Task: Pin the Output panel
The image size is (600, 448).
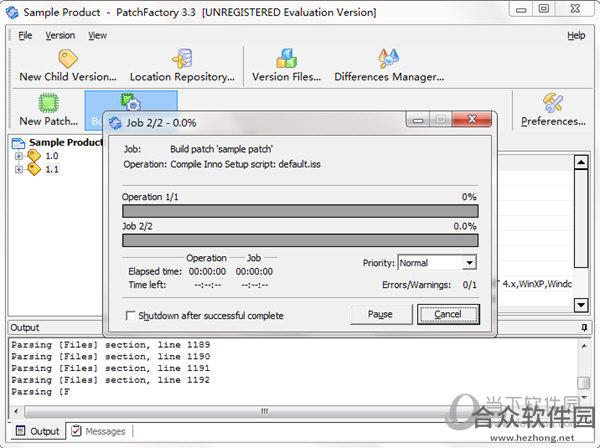Action: [x=584, y=327]
